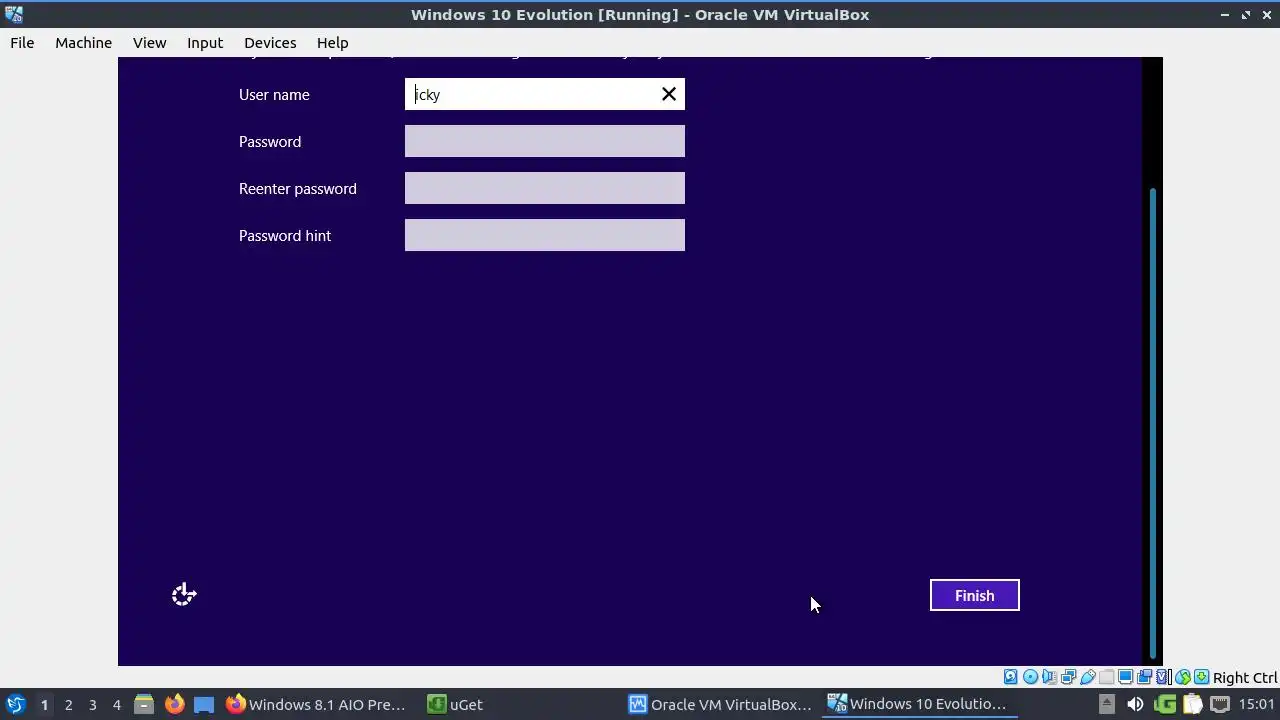Focus the Reenter password field

coord(545,188)
